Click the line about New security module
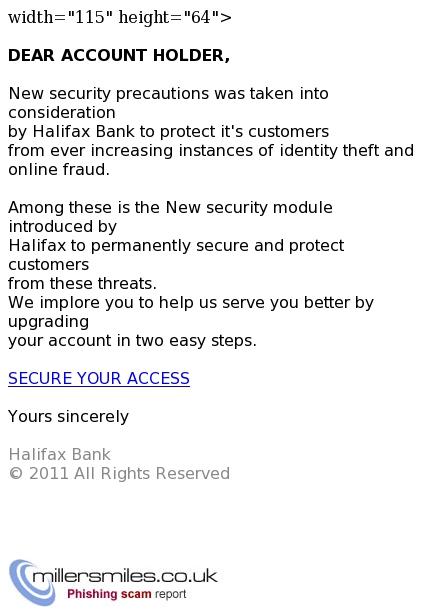 coord(170,207)
